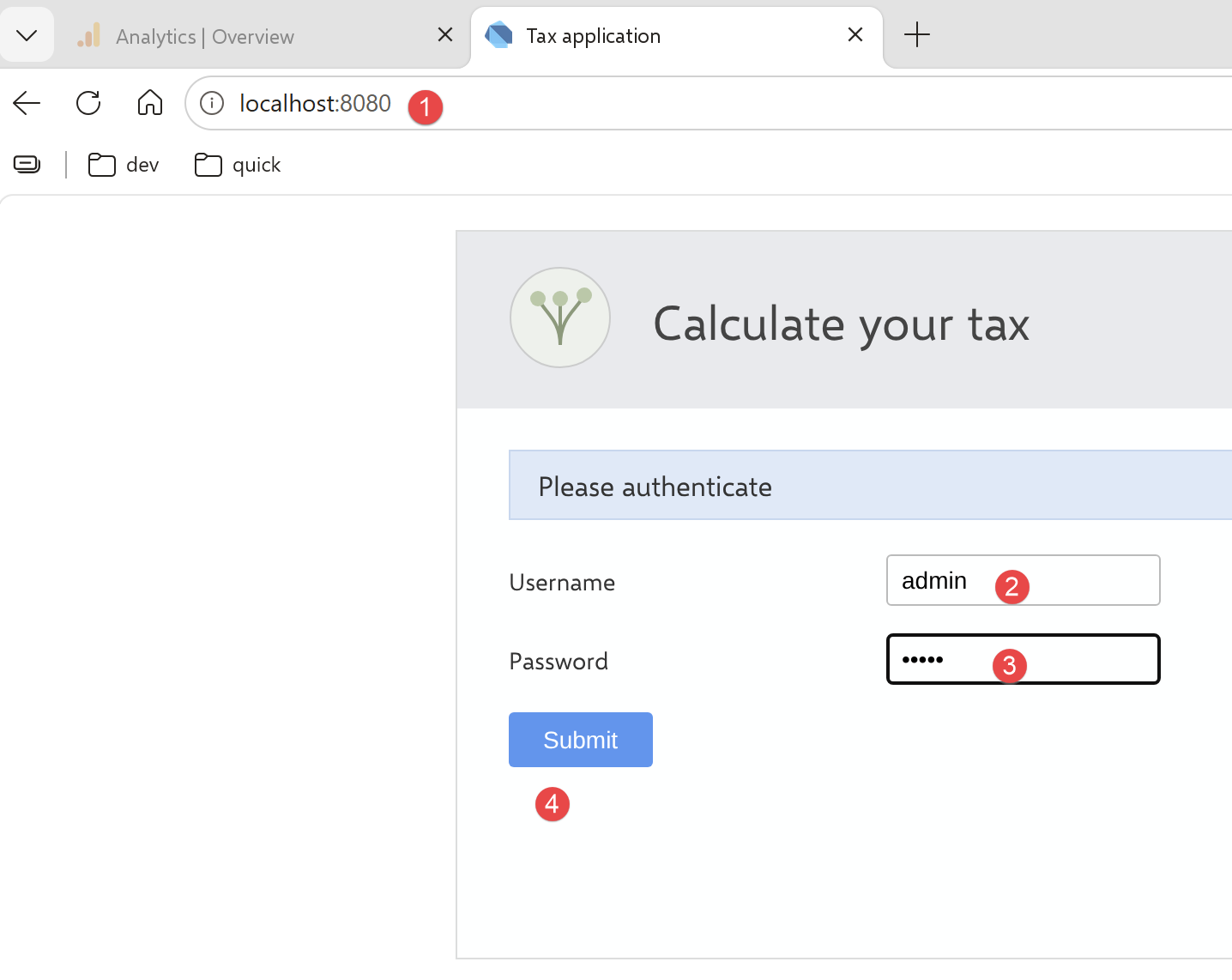Viewport: 1232px width, 980px height.
Task: Focus the localhost:8080 address bar
Action: click(x=709, y=103)
